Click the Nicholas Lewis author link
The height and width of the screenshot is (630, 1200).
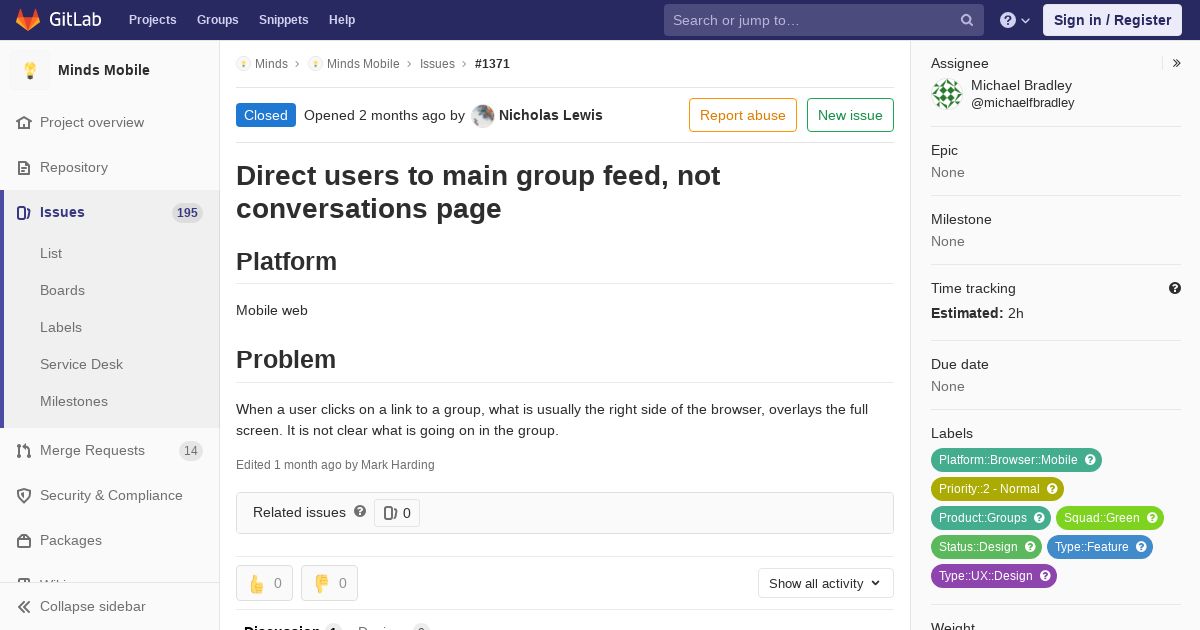click(x=550, y=115)
